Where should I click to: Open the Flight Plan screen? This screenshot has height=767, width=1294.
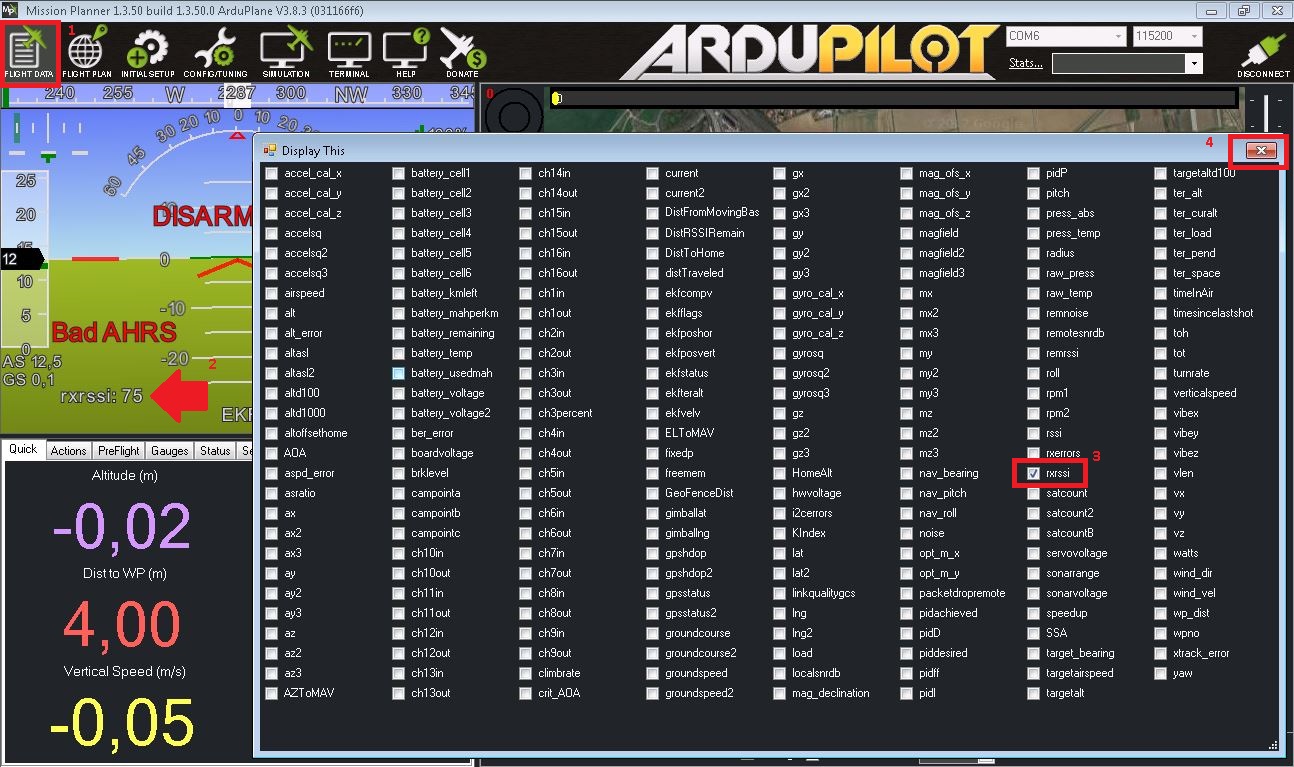(x=87, y=52)
